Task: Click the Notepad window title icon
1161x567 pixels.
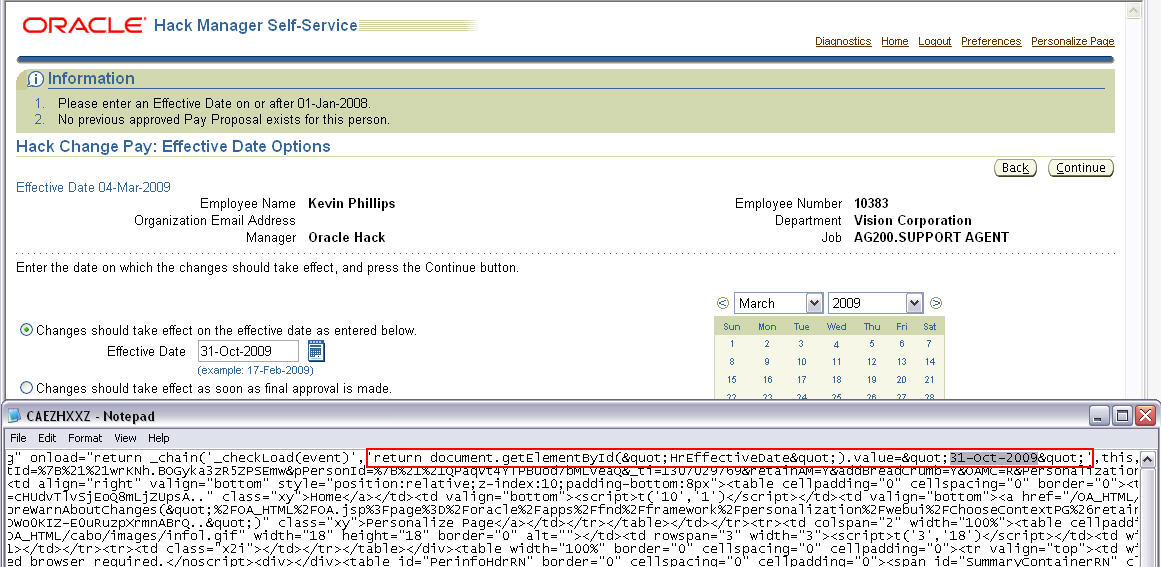Action: 15,416
